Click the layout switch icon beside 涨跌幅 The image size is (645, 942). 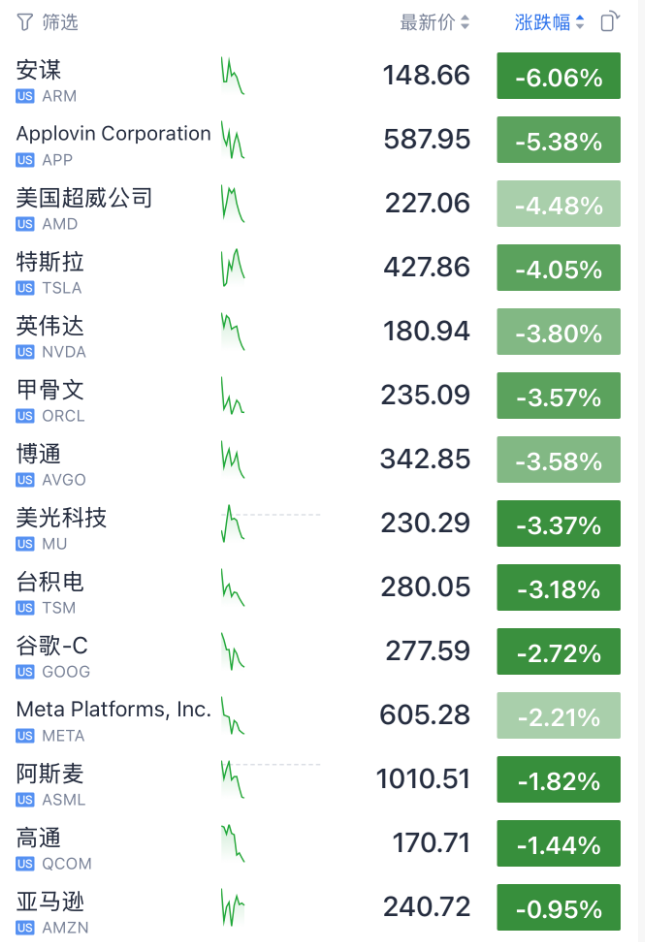(610, 22)
